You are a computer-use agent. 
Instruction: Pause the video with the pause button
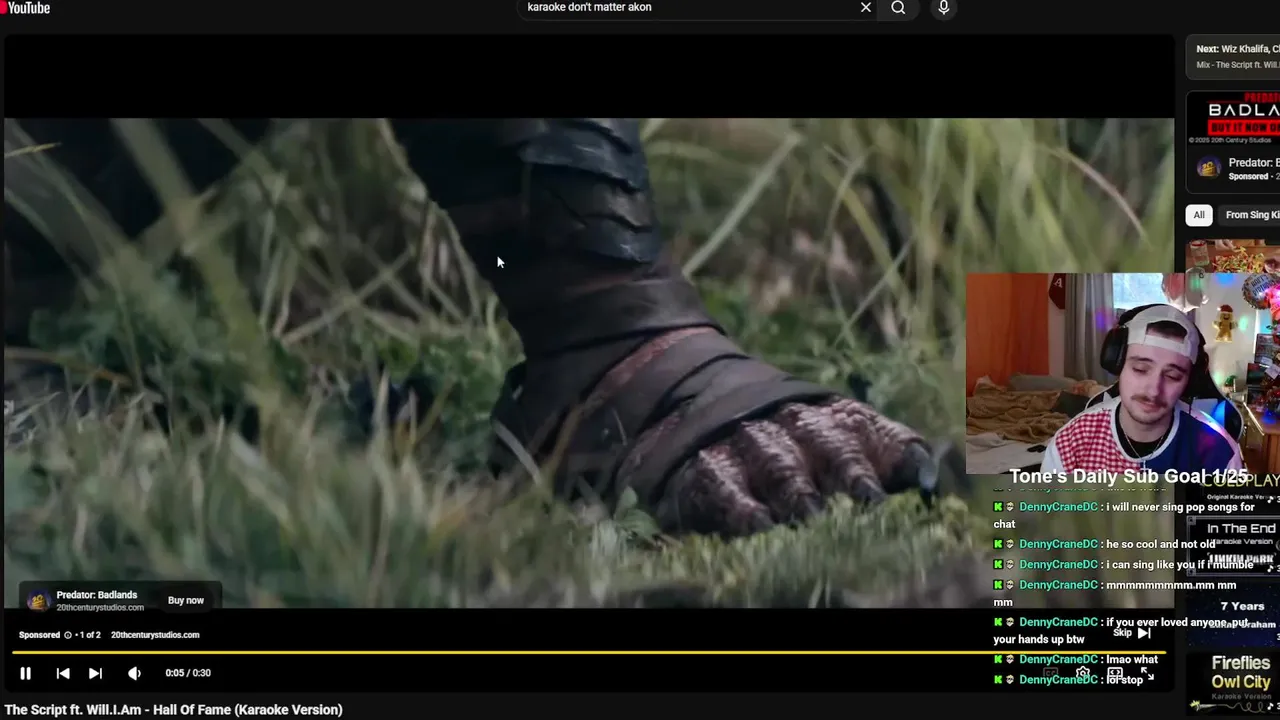[26, 673]
